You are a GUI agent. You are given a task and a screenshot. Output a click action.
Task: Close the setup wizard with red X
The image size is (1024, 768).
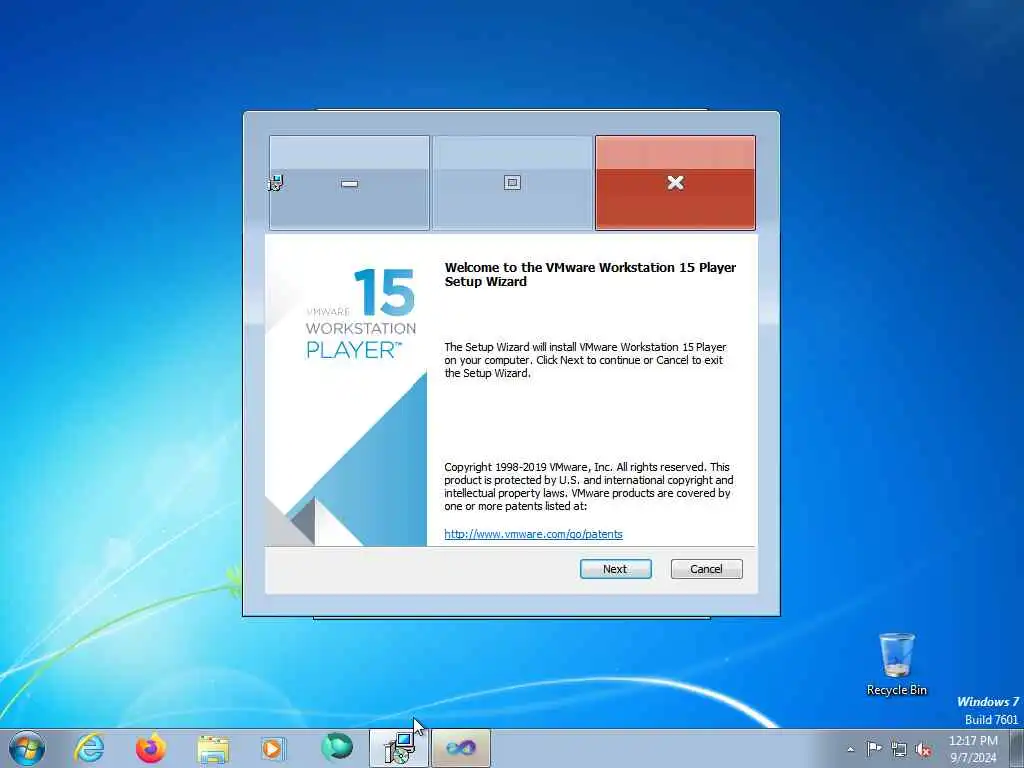pyautogui.click(x=675, y=183)
